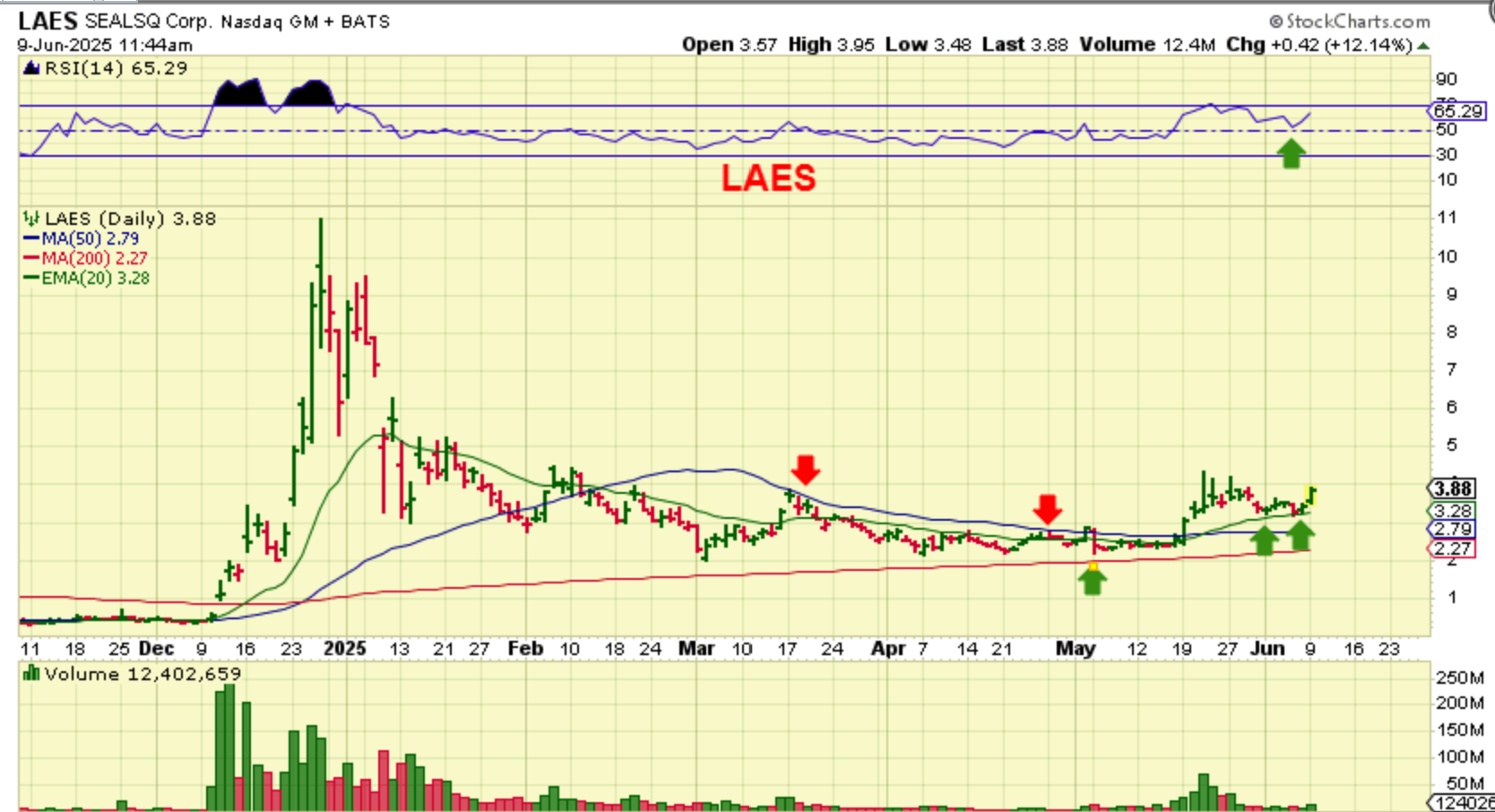Image resolution: width=1495 pixels, height=812 pixels.
Task: Click the Low 3.48 quote value
Action: pyautogui.click(x=928, y=45)
